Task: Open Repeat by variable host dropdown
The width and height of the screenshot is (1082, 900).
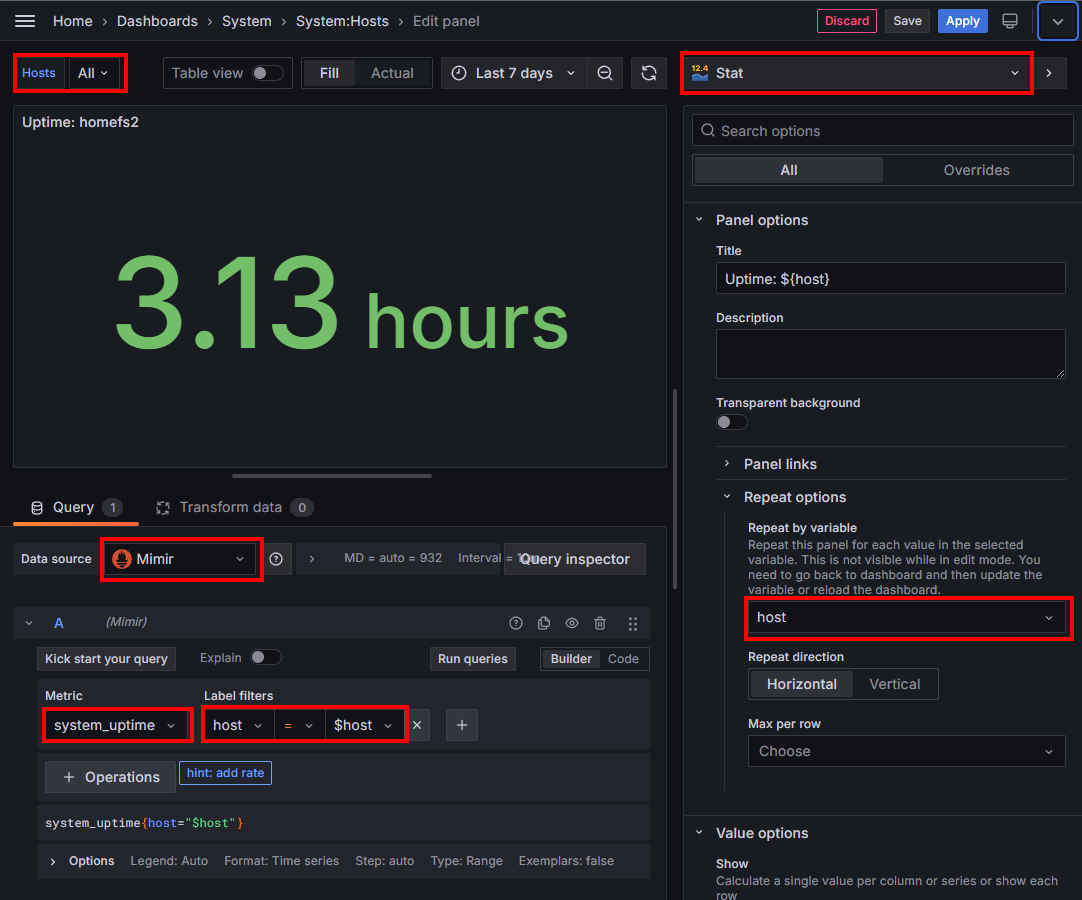Action: tap(907, 618)
